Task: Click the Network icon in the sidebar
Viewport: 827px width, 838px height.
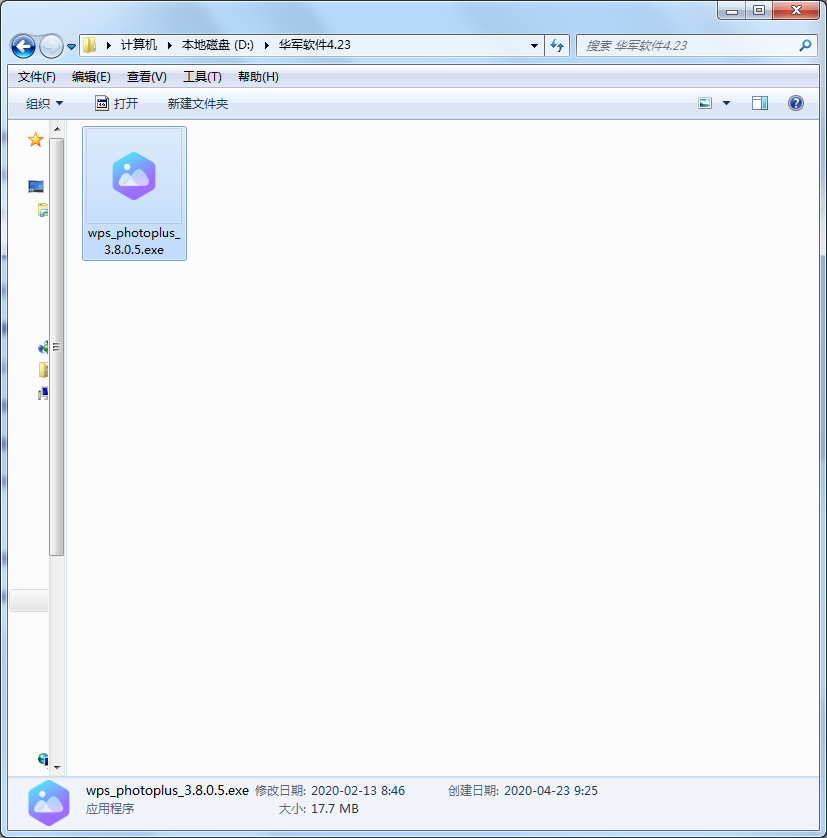Action: coord(42,759)
